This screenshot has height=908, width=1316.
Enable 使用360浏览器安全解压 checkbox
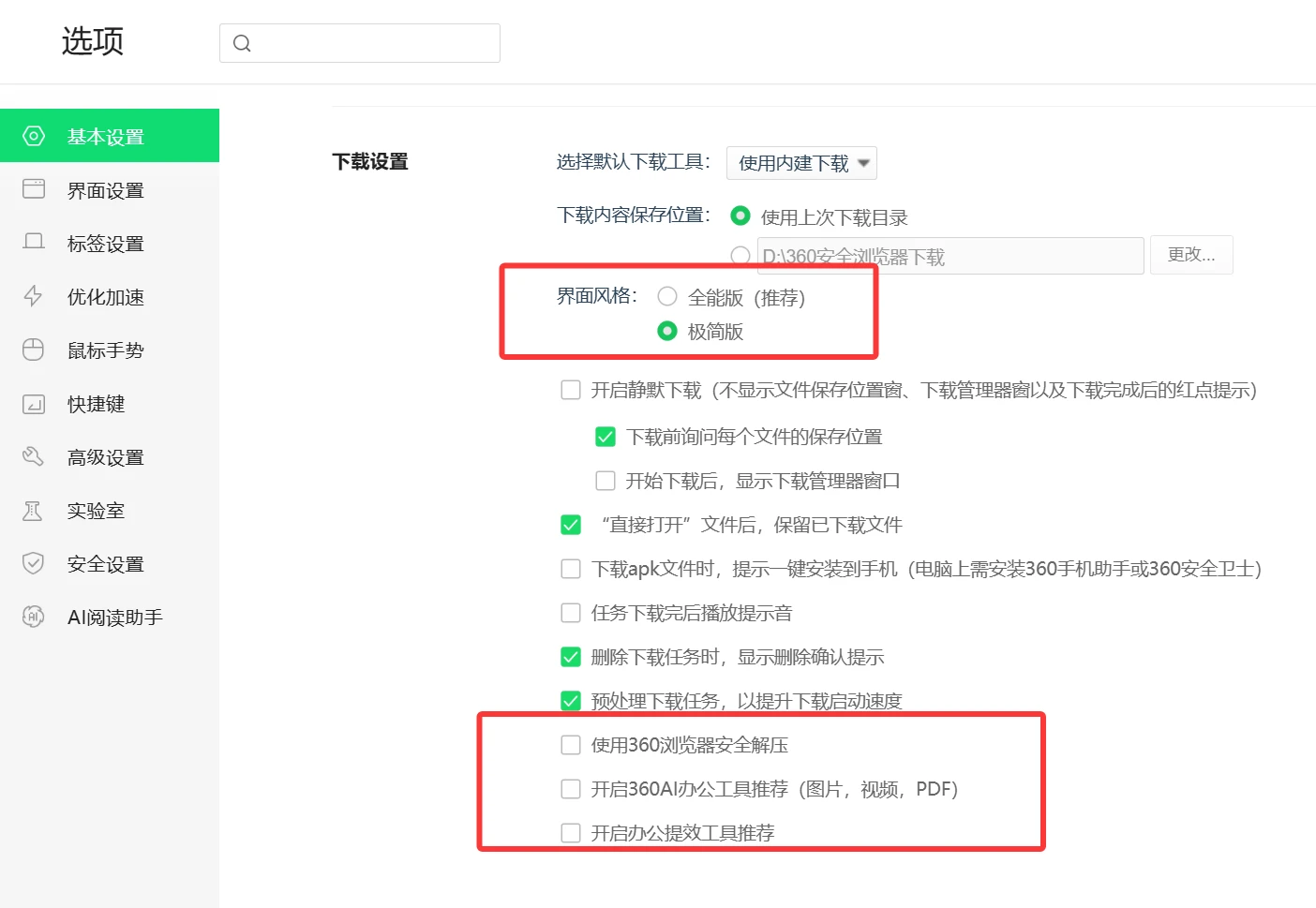571,745
